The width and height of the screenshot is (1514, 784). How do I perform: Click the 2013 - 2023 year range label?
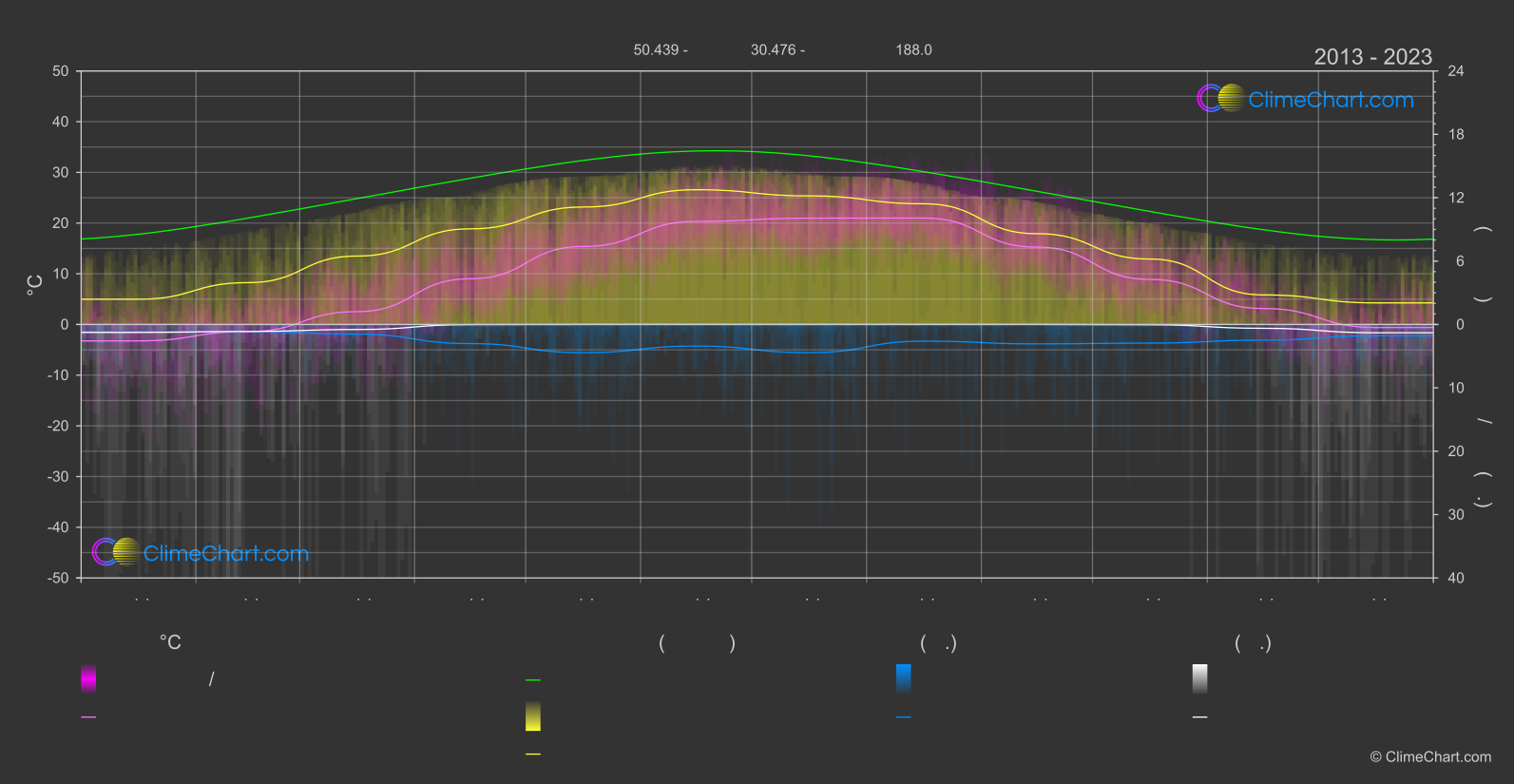coord(1372,57)
